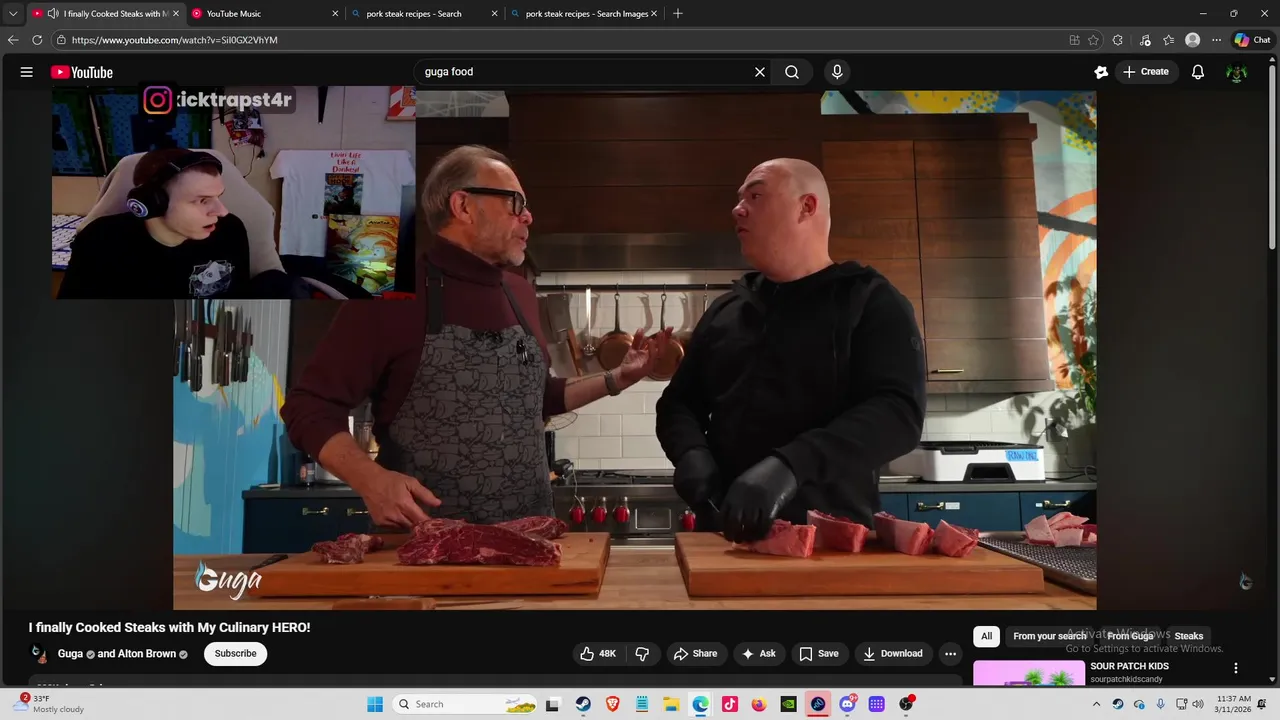1280x720 pixels.
Task: Open the split screen icon in address bar
Action: (x=1074, y=40)
